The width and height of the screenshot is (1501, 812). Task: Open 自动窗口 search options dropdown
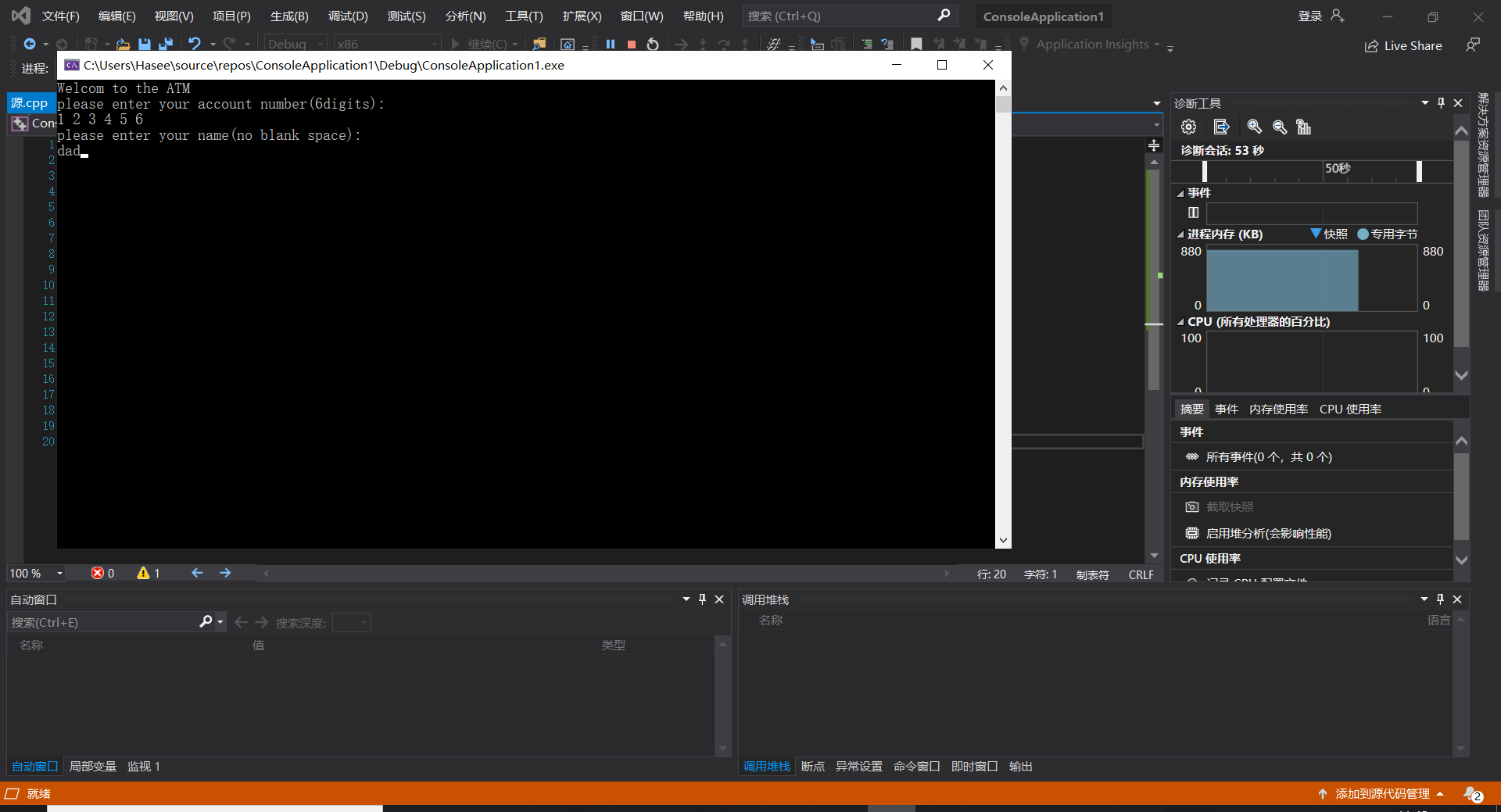(220, 622)
